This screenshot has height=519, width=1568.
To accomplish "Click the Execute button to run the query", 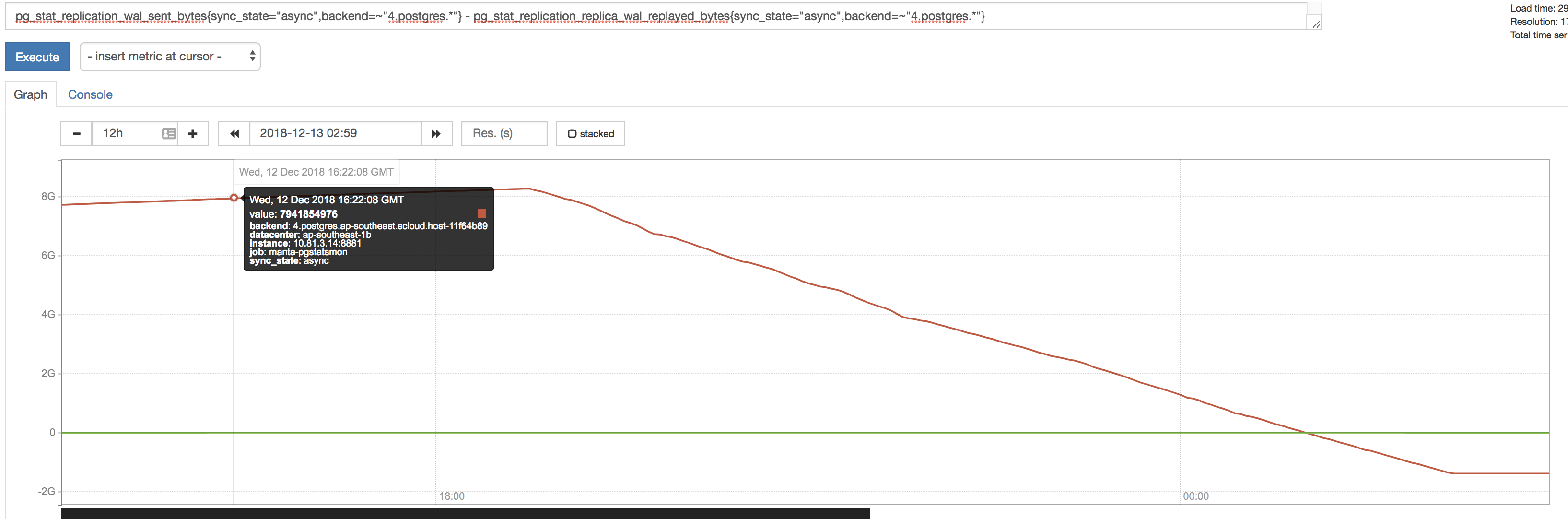I will 37,56.
